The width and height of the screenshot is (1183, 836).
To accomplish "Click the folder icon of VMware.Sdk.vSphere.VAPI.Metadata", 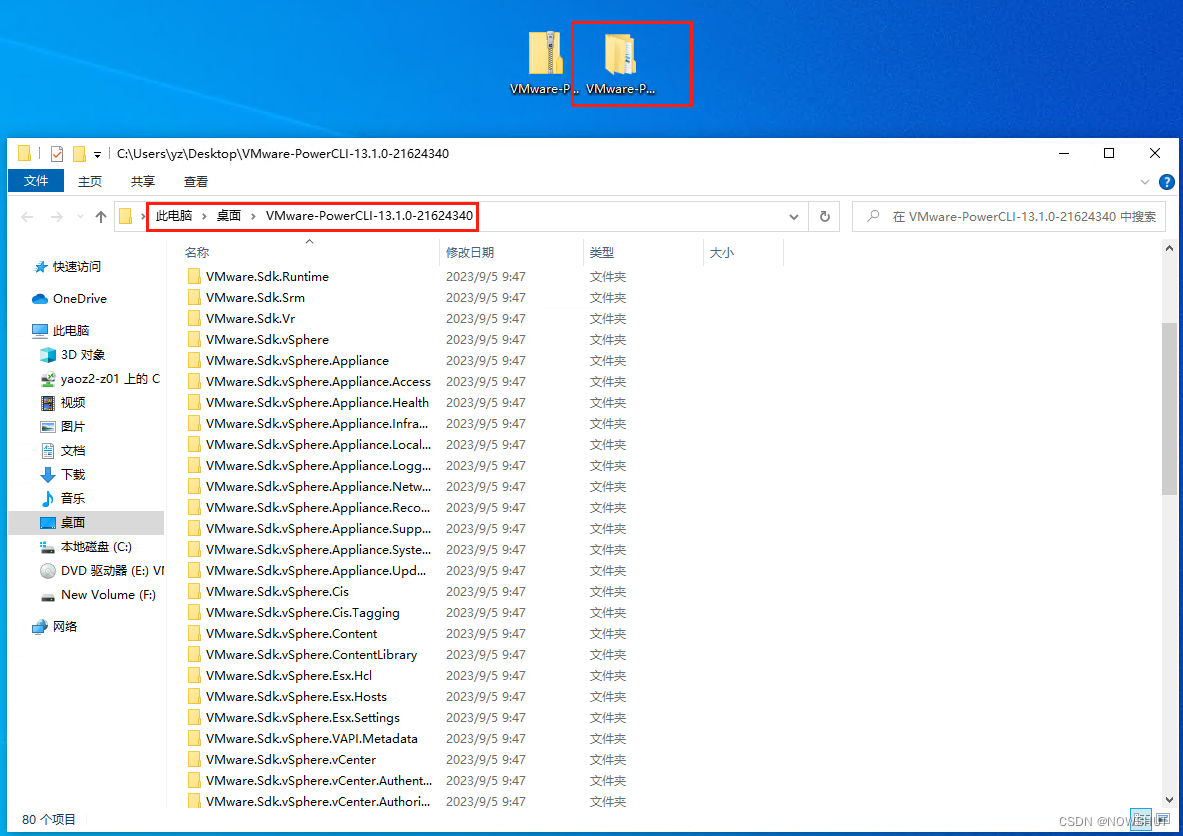I will coord(195,739).
